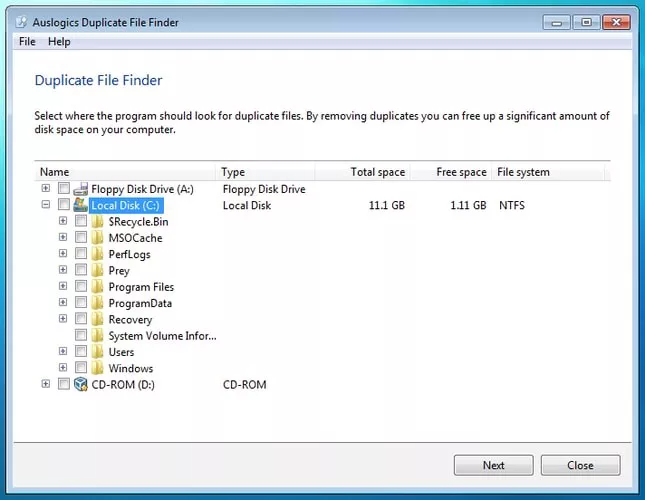Sort list by the Total space column header
This screenshot has width=645, height=500.
[x=377, y=172]
